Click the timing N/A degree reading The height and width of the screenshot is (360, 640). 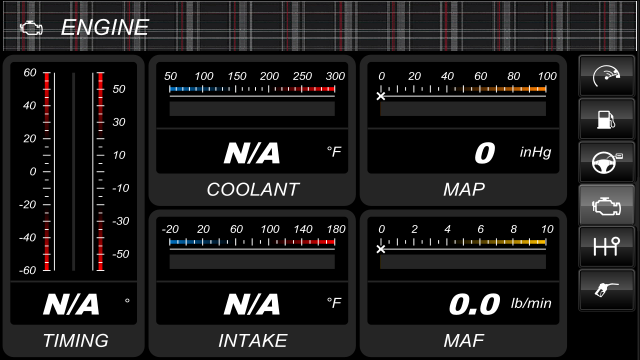pyautogui.click(x=71, y=304)
